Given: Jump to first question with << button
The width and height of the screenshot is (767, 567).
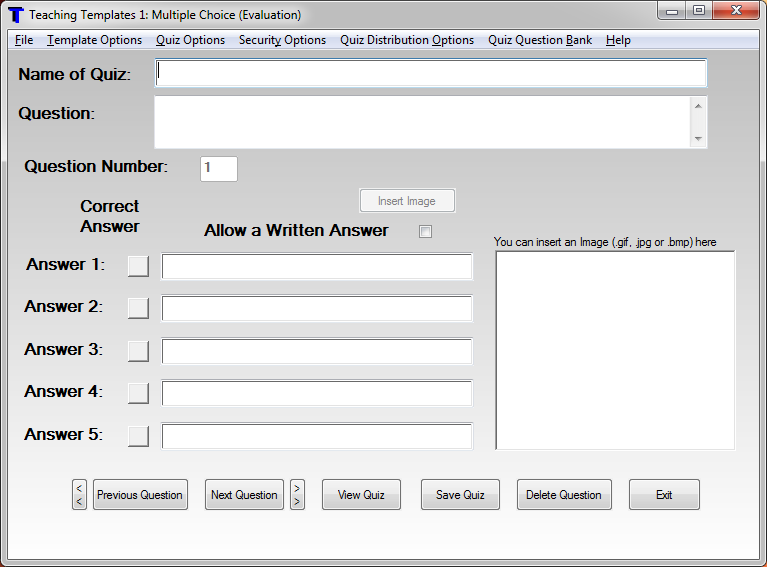Looking at the screenshot, I should point(79,495).
